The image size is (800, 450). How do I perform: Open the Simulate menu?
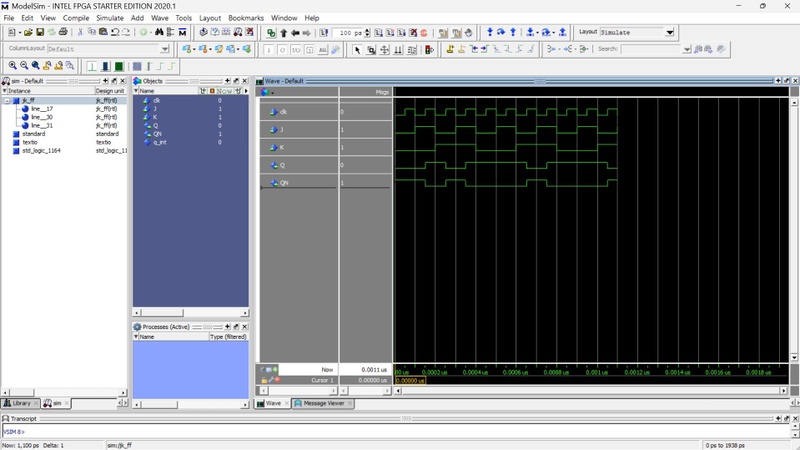point(110,18)
